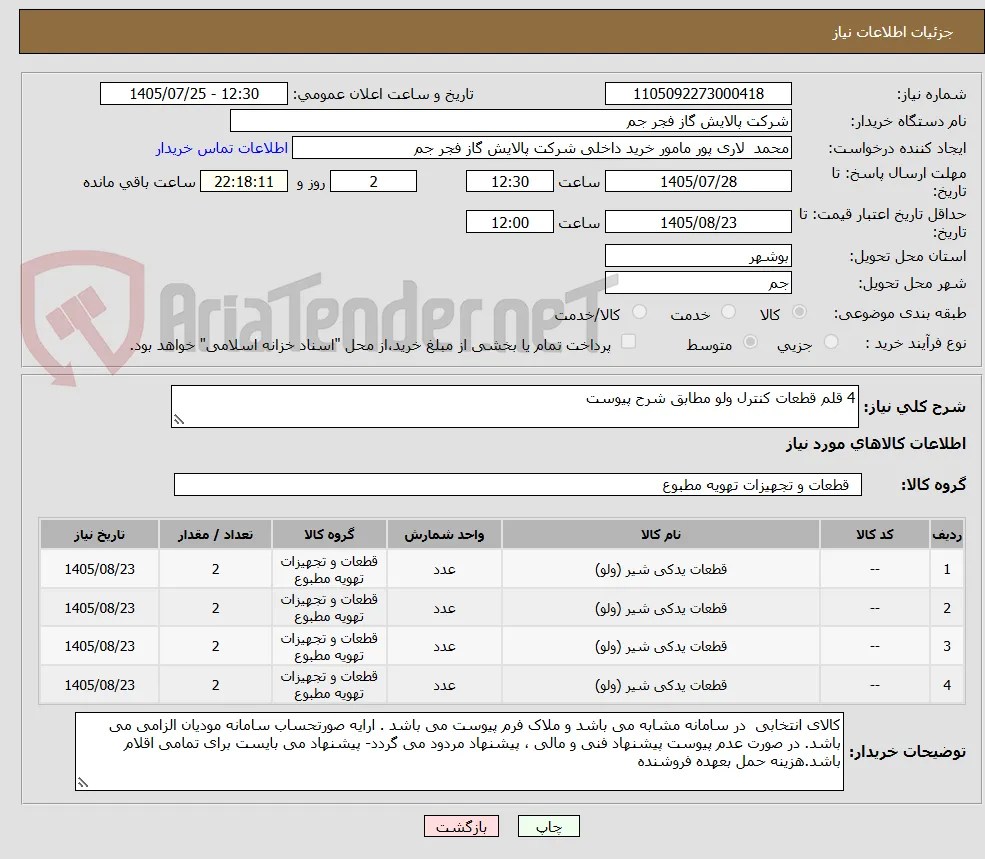985x859 pixels.
Task: Click the اطلاعات کالاهای مورد نیاز section heading
Action: coord(875,444)
